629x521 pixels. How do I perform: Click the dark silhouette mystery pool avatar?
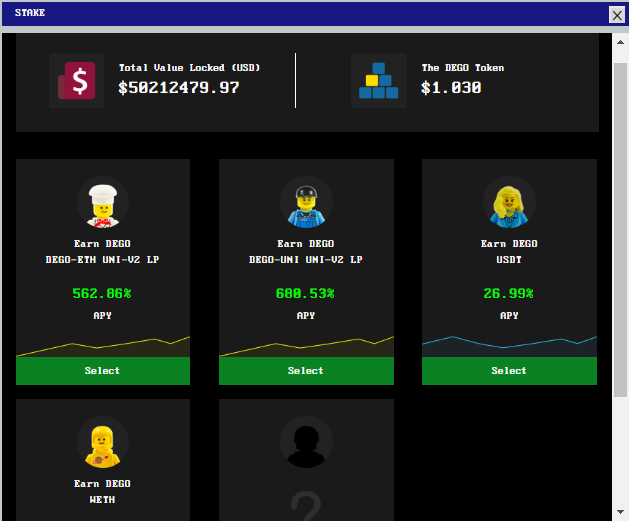click(x=306, y=442)
